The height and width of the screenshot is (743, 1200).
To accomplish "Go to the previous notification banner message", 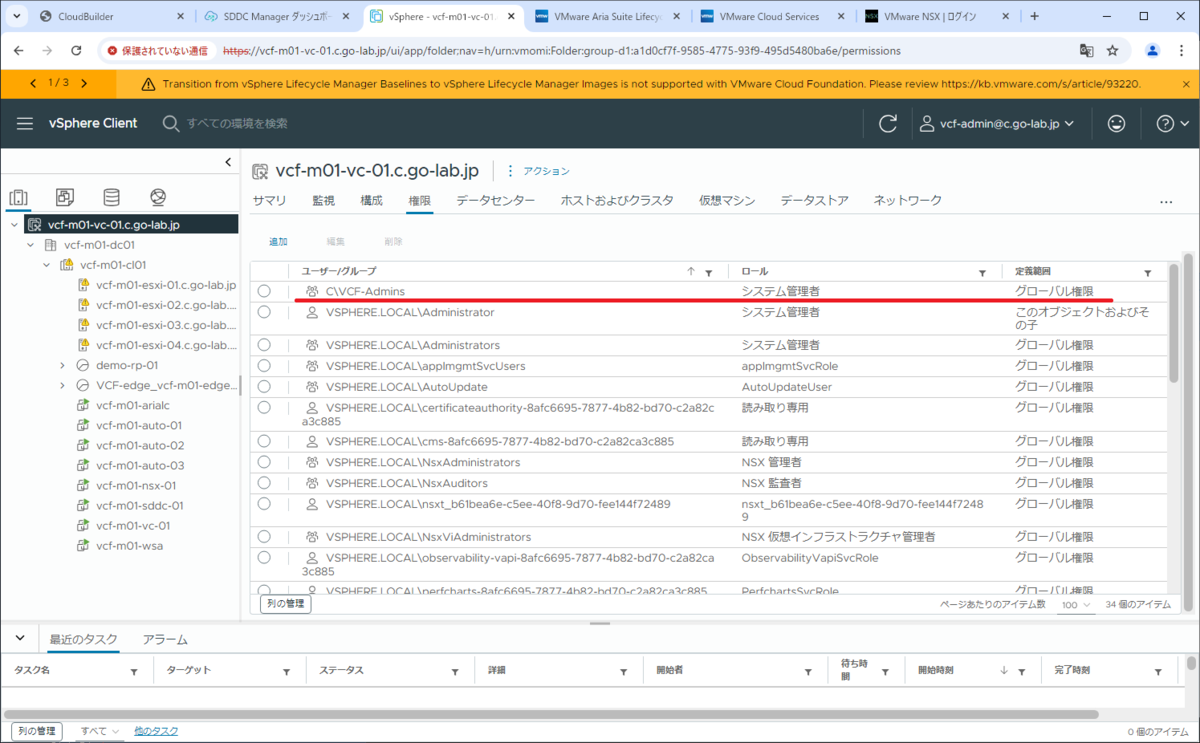I will (x=34, y=83).
